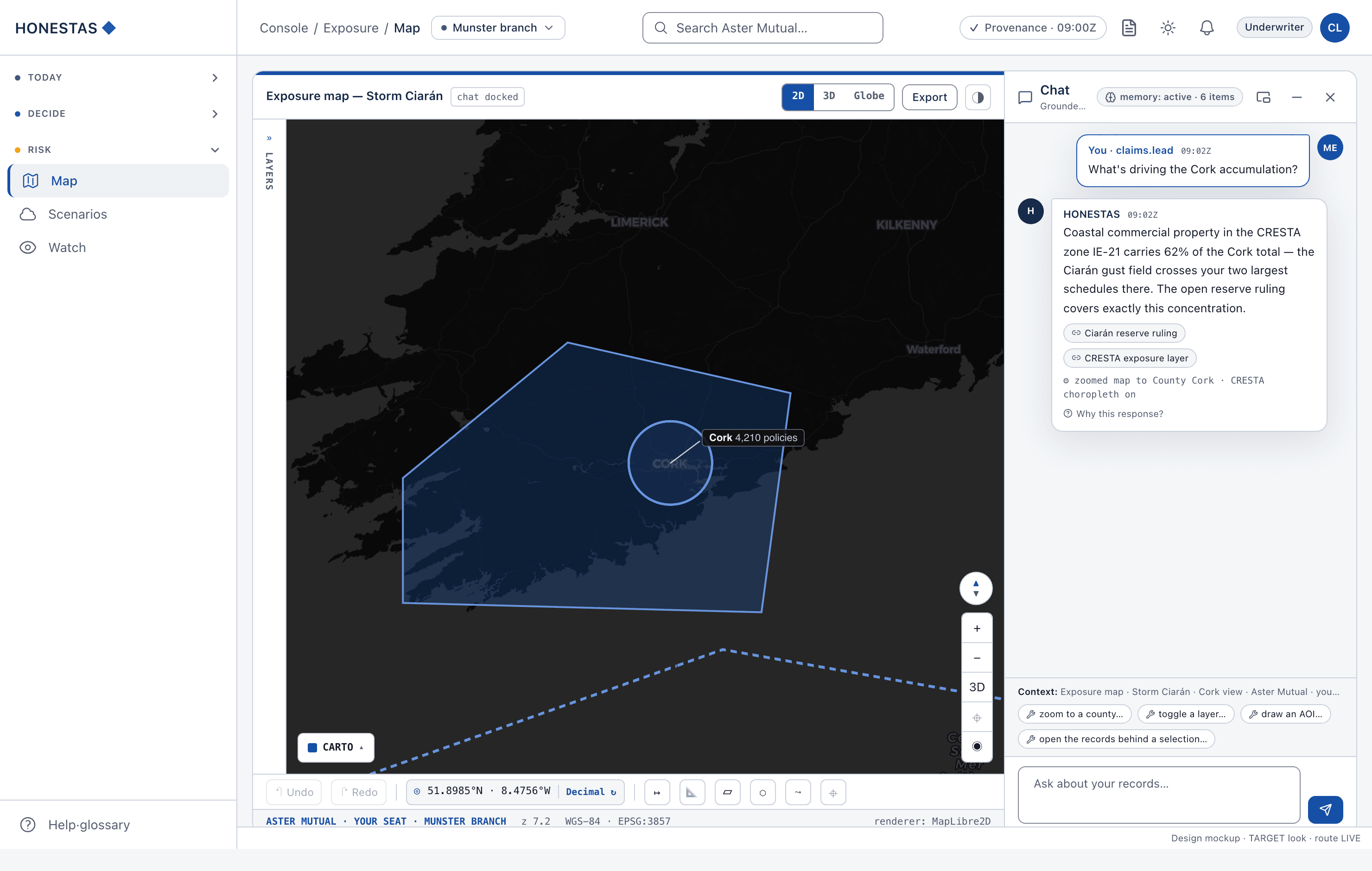Click Why this response? link

(x=1113, y=414)
